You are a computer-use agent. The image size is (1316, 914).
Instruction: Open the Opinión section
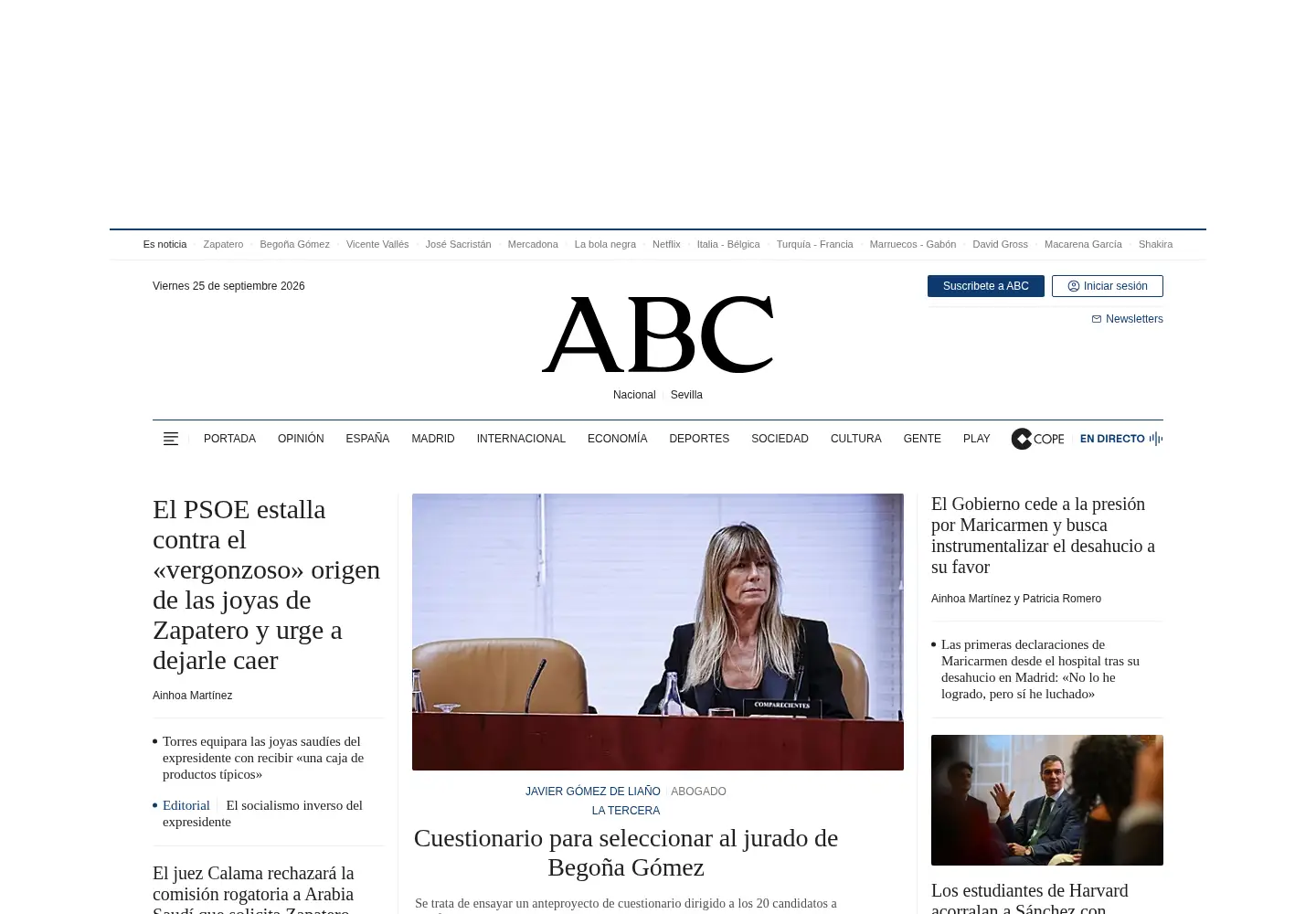[301, 439]
